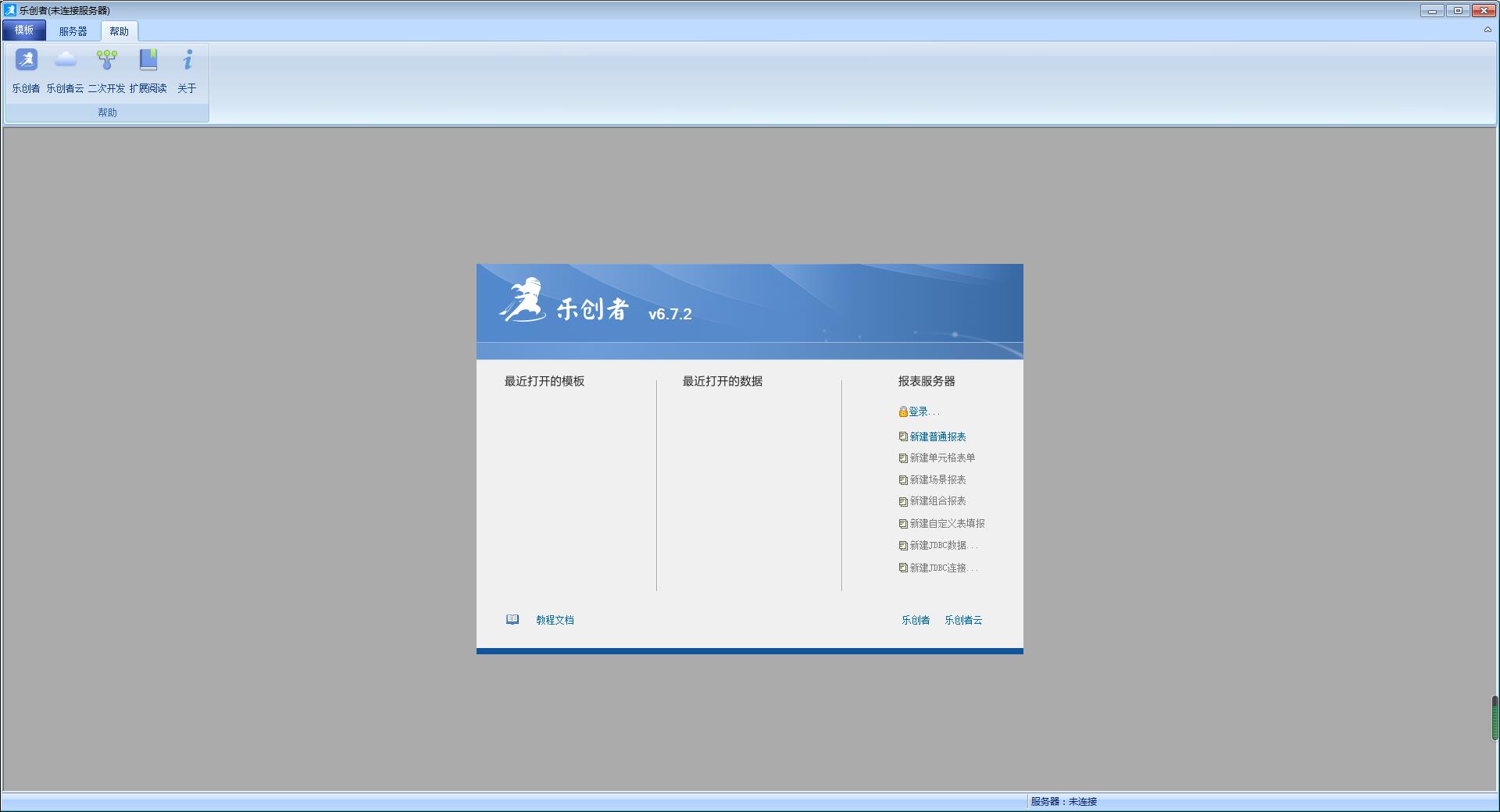Viewport: 1500px width, 812px height.
Task: Select 新建自定义表填报 link
Action: point(946,524)
